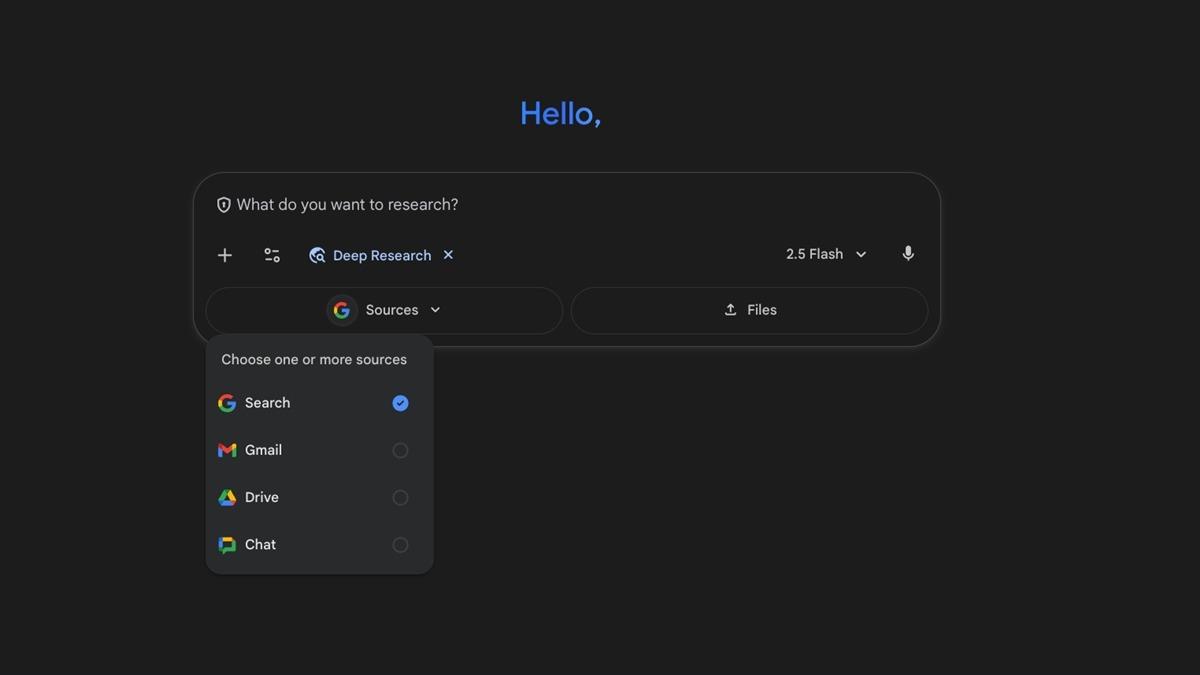The height and width of the screenshot is (675, 1200).
Task: Click the Google Search G icon
Action: 227,403
